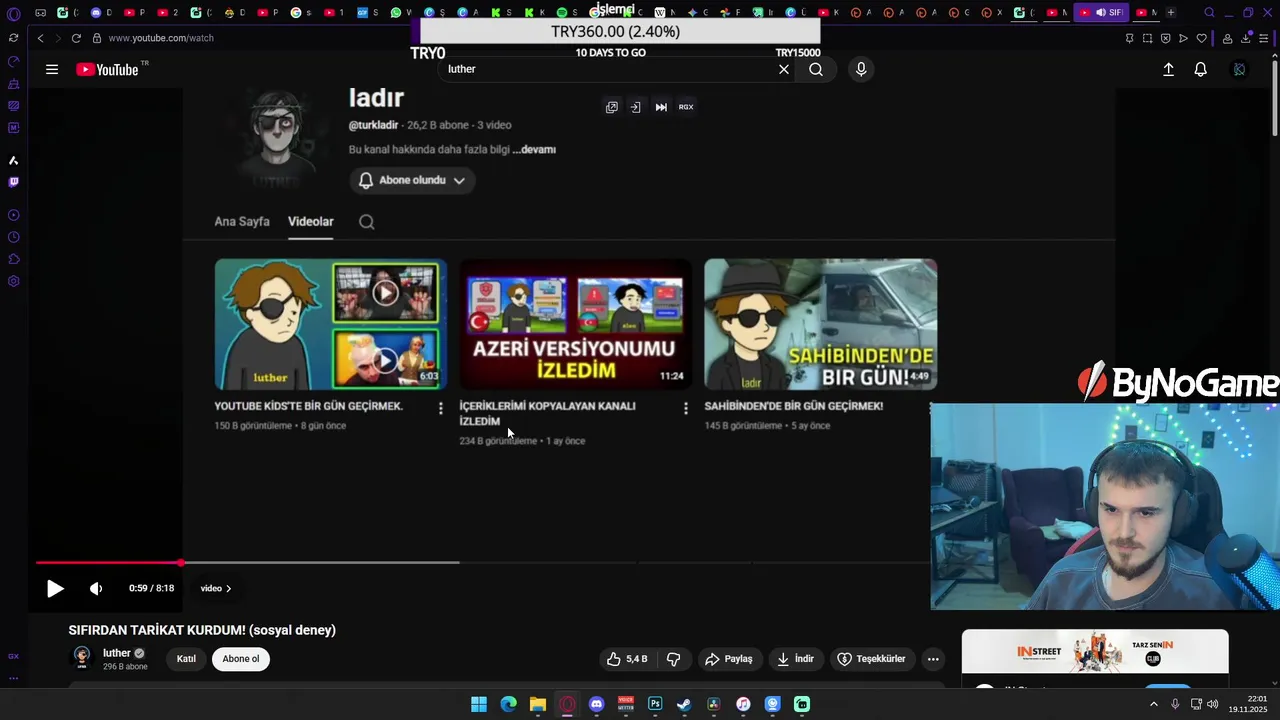
Task: Open Opera downloads icon in toolbar
Action: 1246,38
